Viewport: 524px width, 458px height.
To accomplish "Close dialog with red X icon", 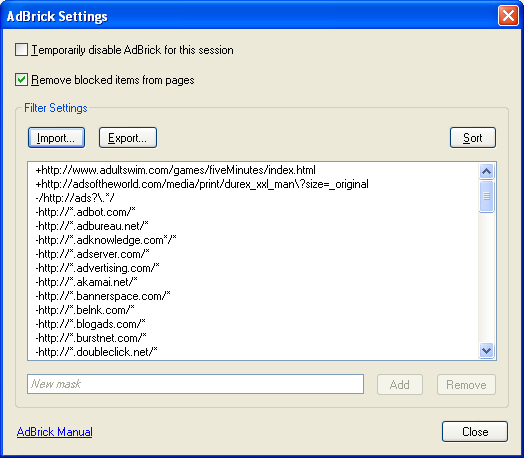I will coord(508,16).
